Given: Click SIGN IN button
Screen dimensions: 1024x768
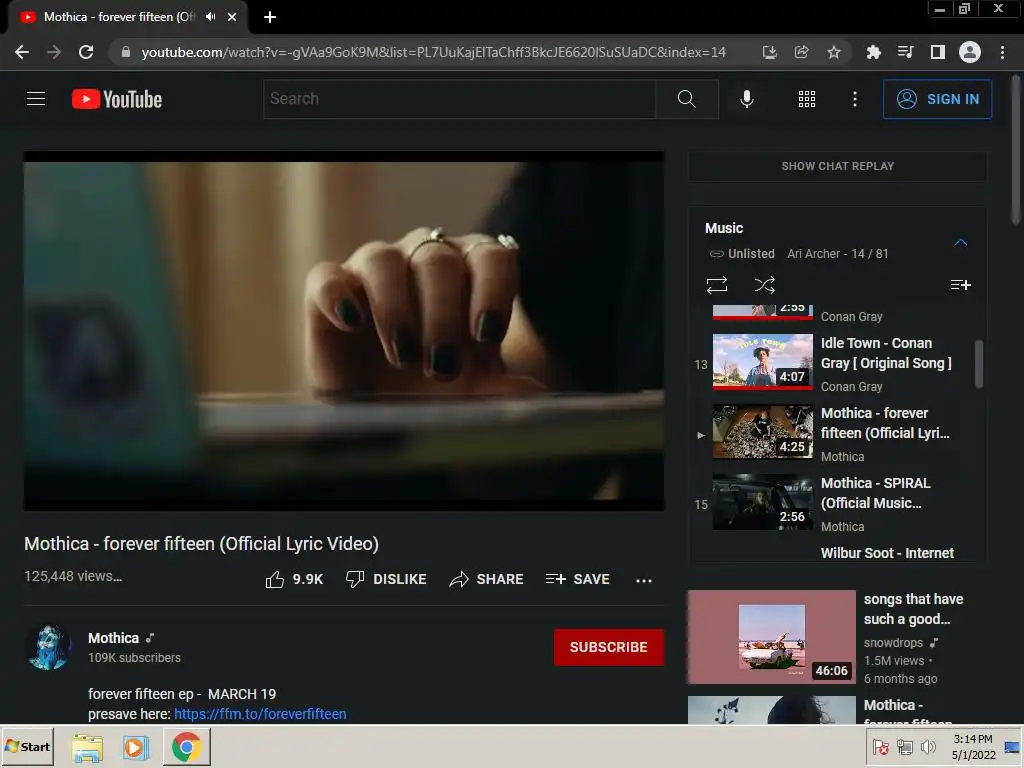Looking at the screenshot, I should pos(937,99).
